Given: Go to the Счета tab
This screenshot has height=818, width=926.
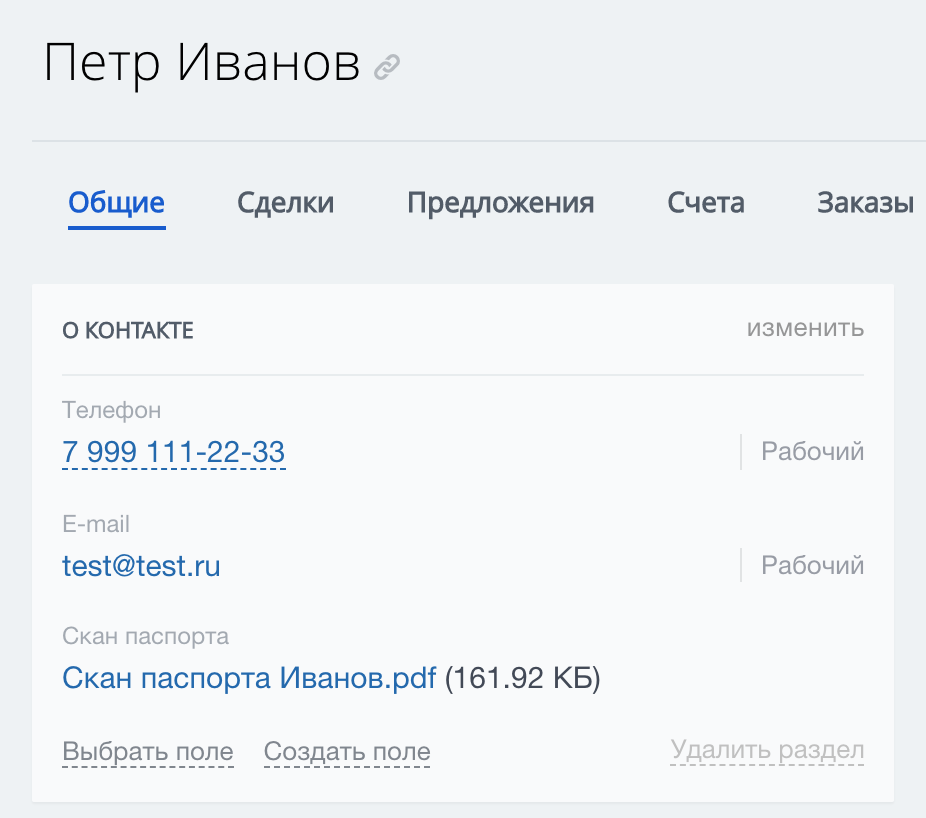Looking at the screenshot, I should coord(706,203).
